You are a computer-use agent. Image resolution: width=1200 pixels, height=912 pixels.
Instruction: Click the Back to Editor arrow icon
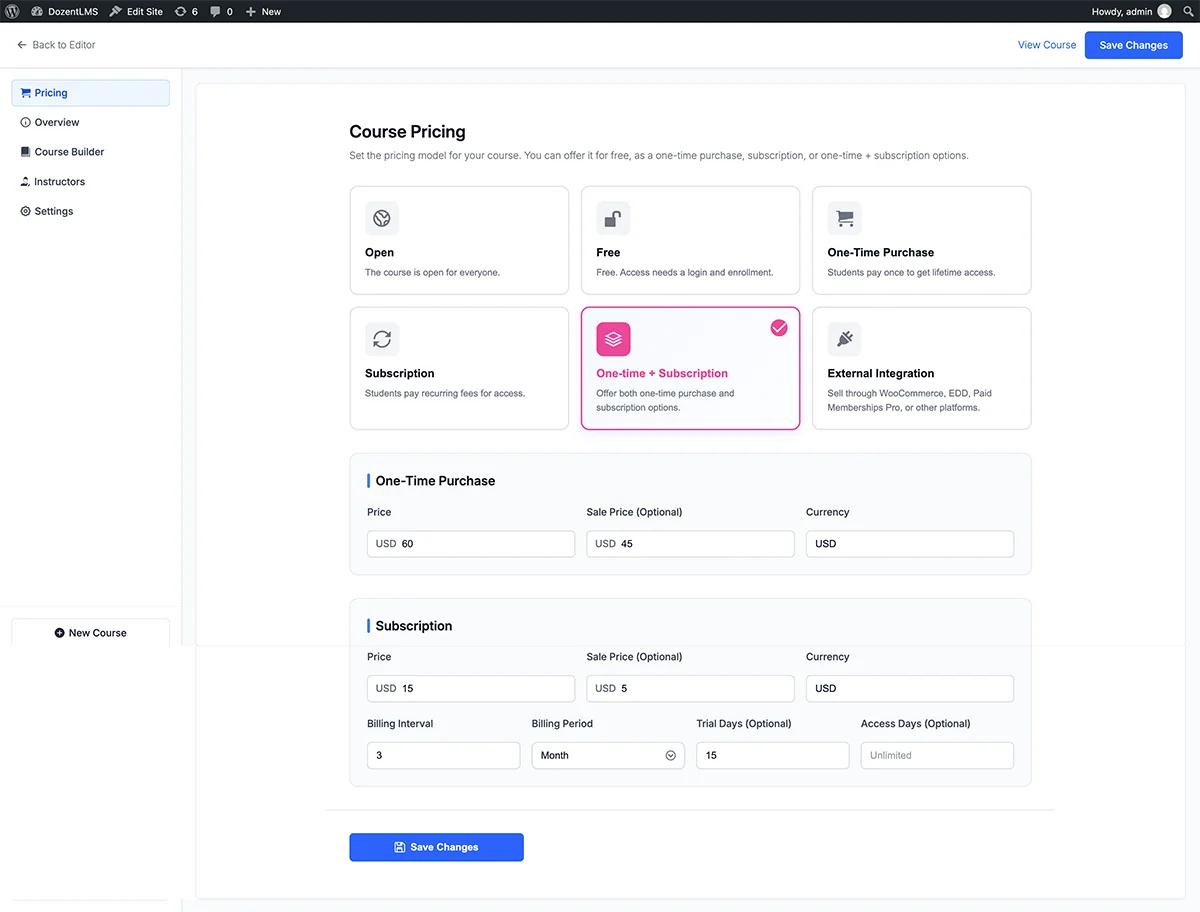pyautogui.click(x=22, y=45)
